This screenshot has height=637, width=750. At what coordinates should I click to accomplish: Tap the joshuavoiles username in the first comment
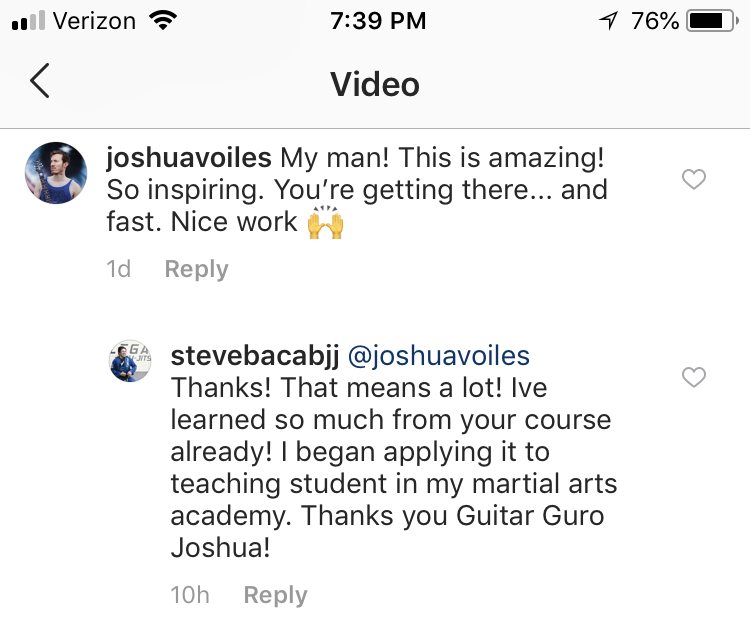(x=188, y=158)
